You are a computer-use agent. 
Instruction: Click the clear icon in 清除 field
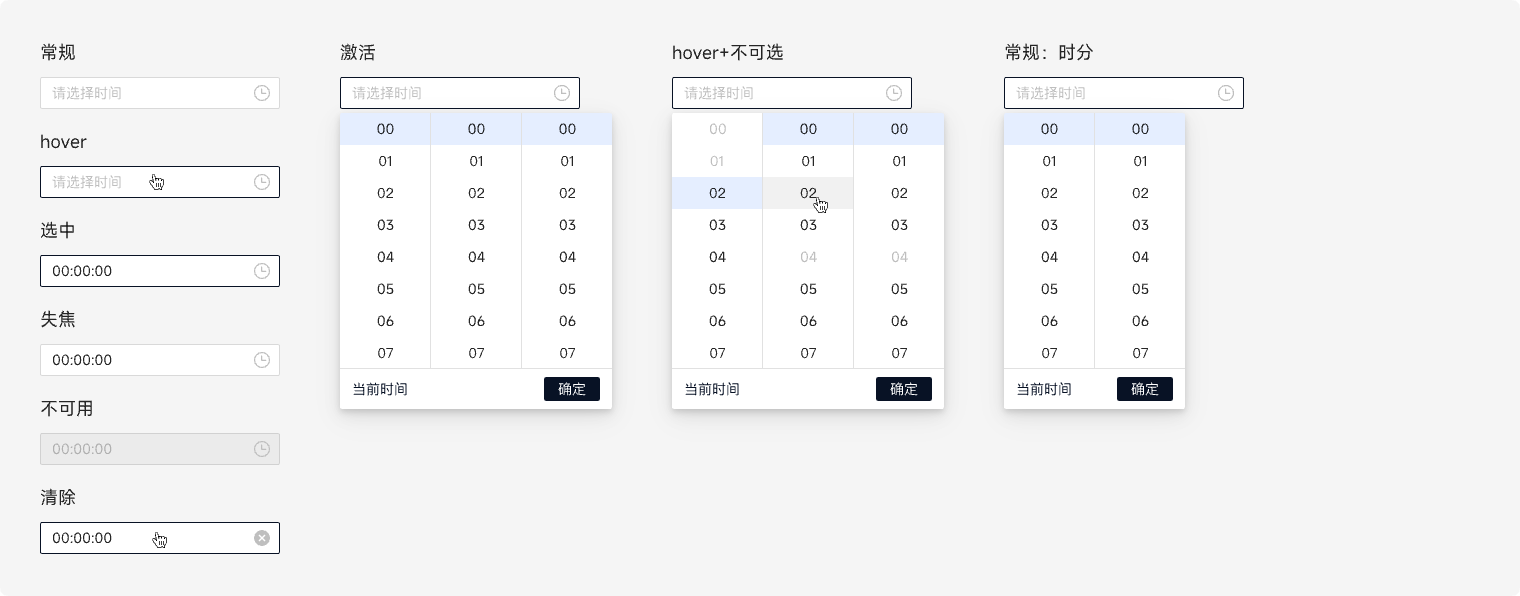coord(262,538)
